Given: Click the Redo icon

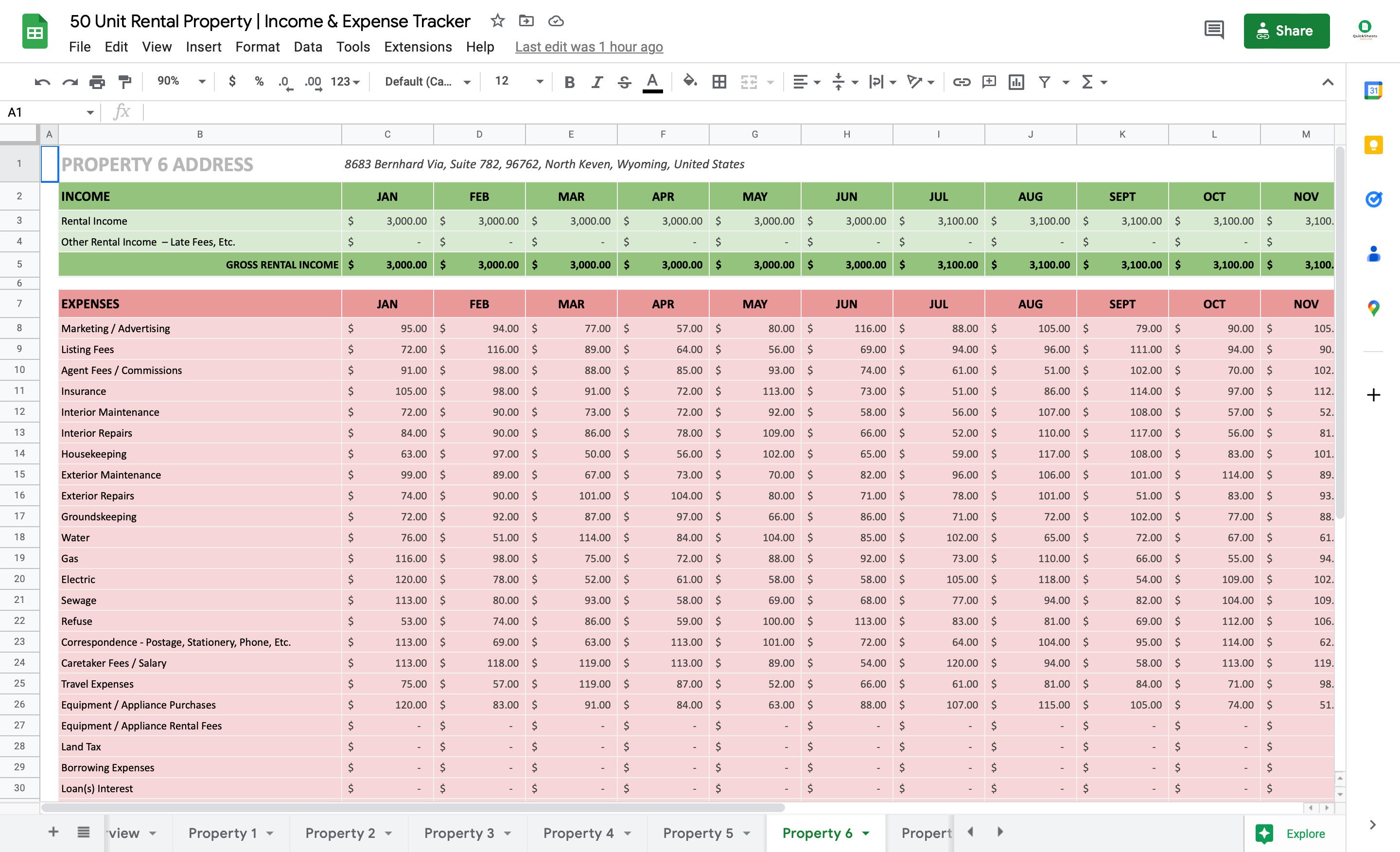Looking at the screenshot, I should point(70,82).
